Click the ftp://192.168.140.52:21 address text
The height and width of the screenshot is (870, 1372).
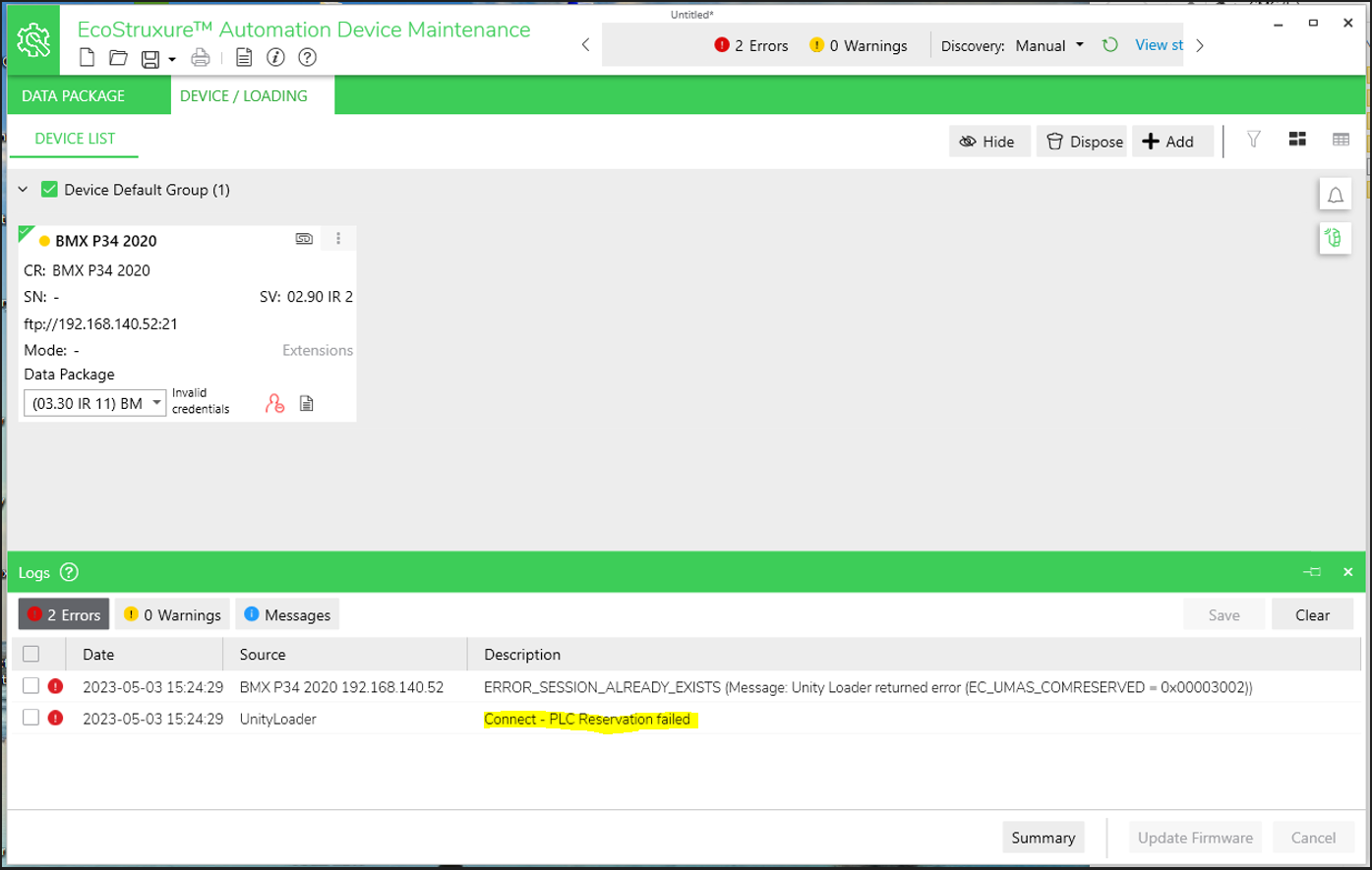[x=100, y=323]
